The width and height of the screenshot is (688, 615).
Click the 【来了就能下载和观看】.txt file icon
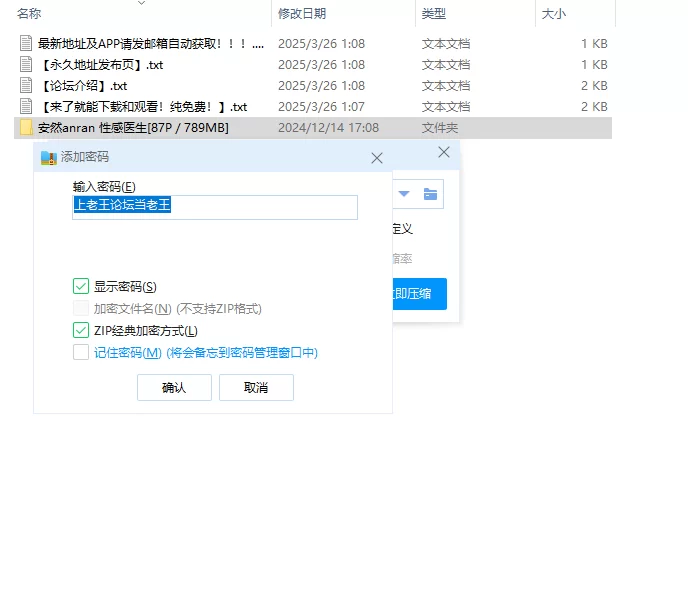[27, 107]
